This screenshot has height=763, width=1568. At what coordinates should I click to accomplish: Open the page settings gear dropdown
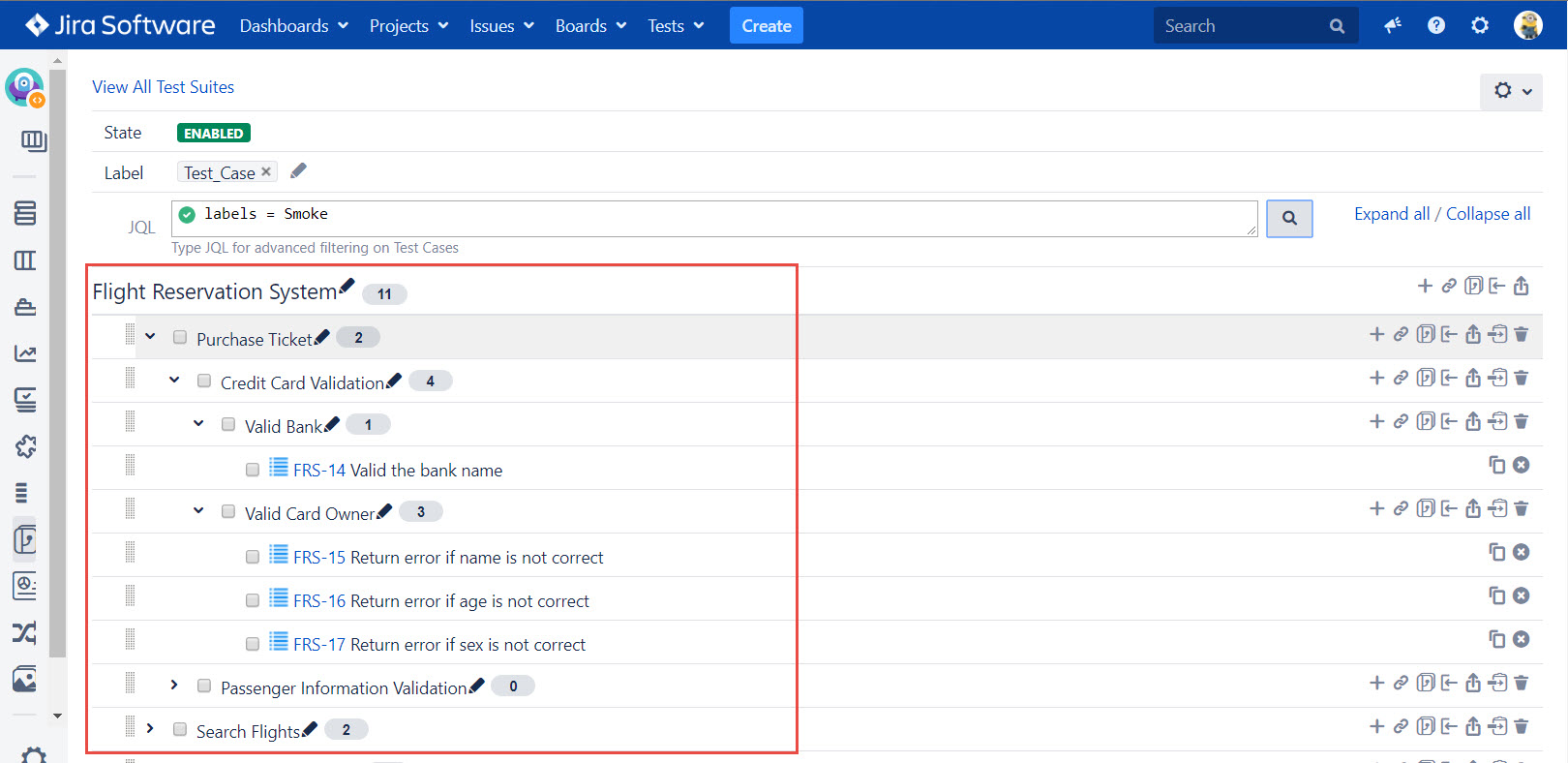click(1511, 91)
